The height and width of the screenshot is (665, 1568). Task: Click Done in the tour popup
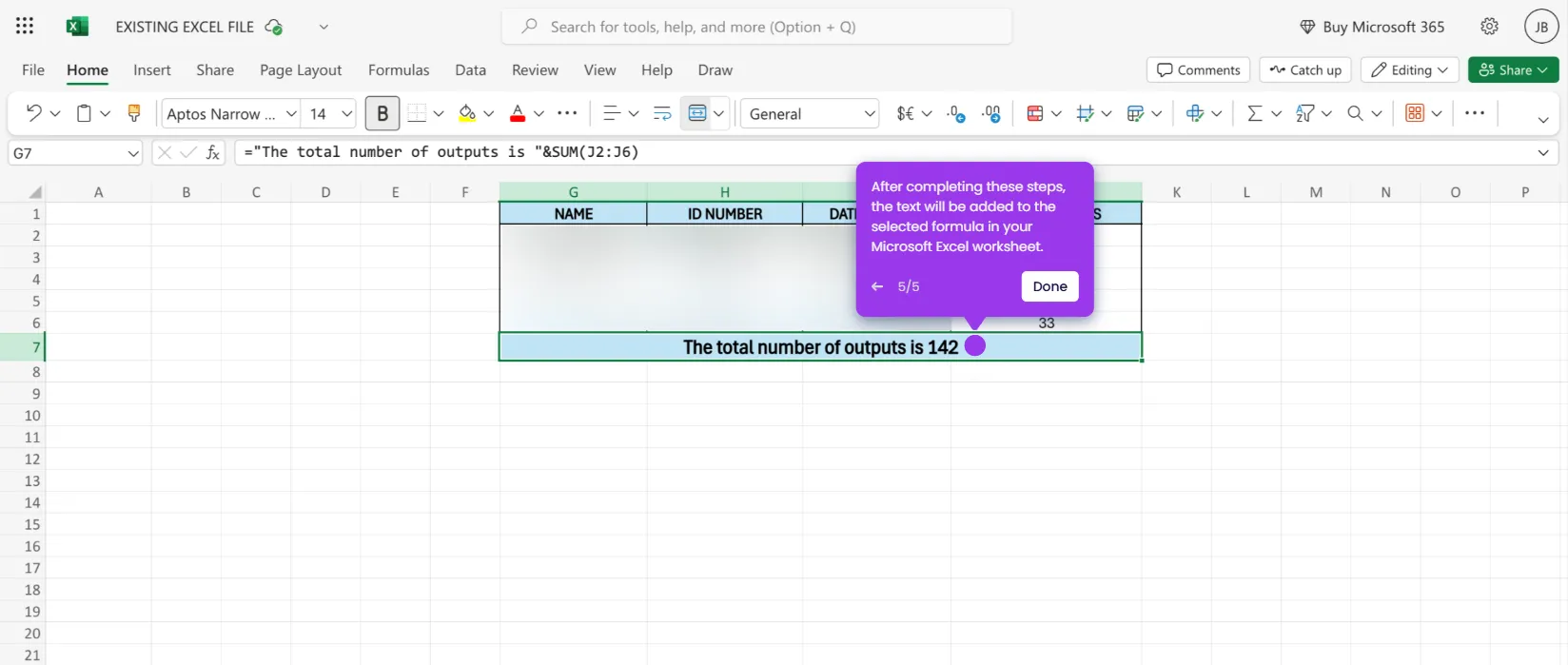(x=1050, y=286)
